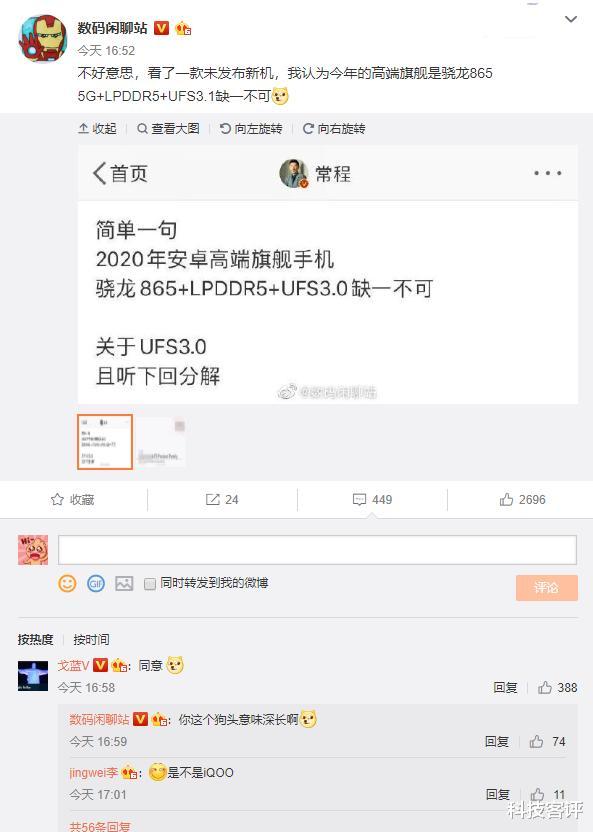The width and height of the screenshot is (593, 832).
Task: Select the first orange-bordered image thumbnail
Action: click(105, 442)
